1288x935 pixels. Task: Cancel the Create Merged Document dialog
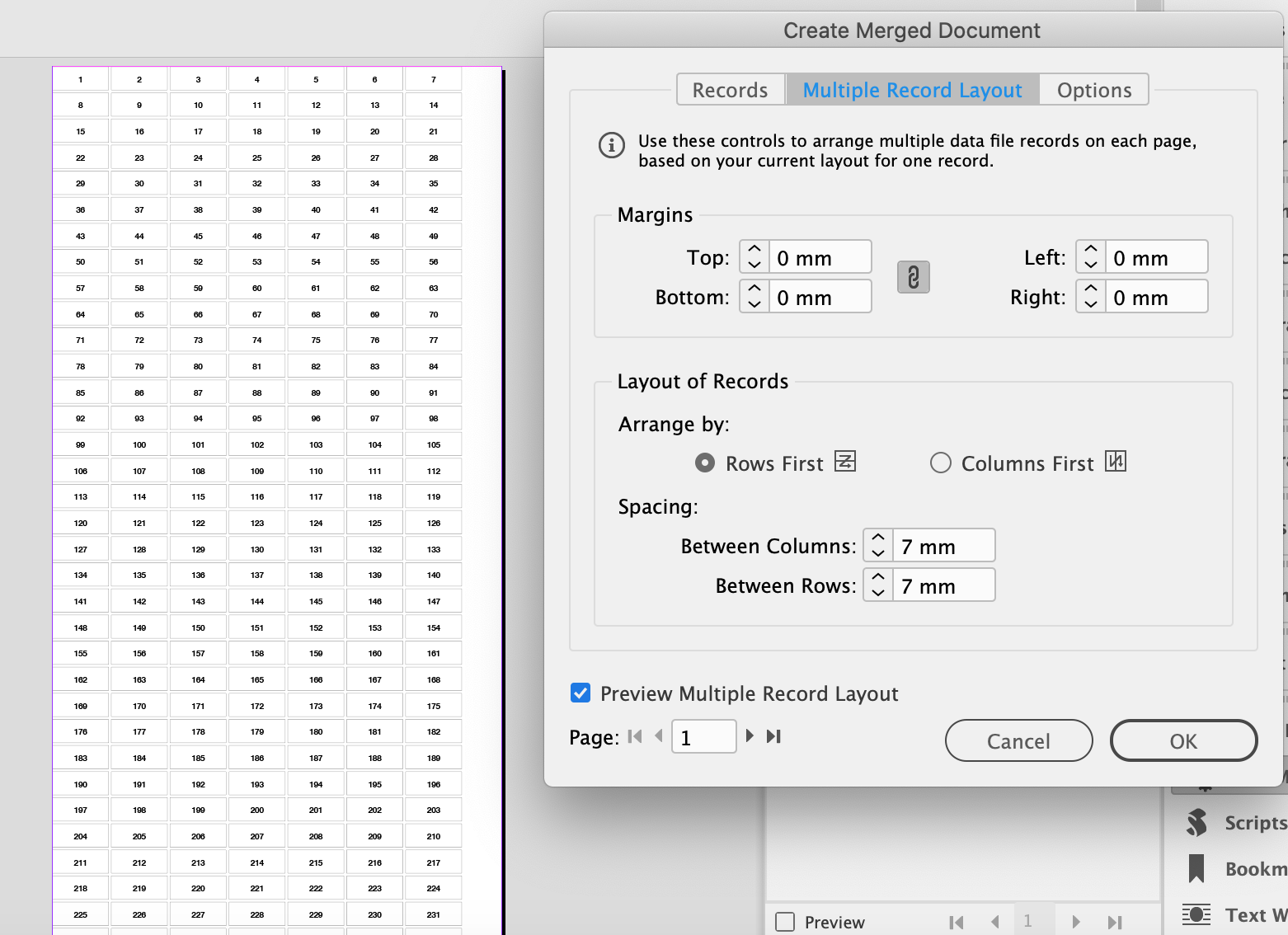point(1018,740)
